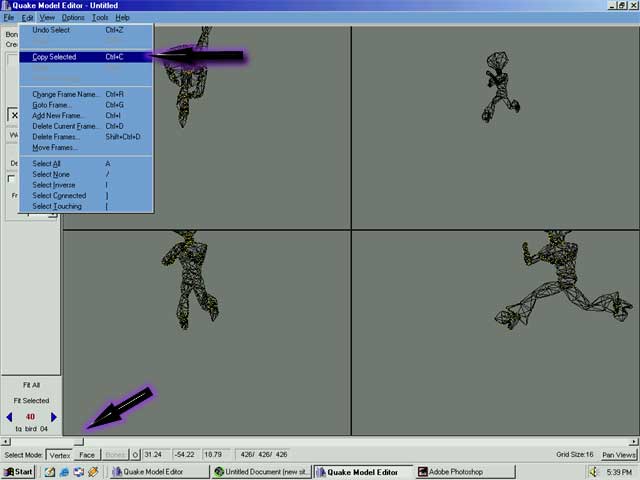Viewport: 640px width, 480px height.
Task: Open the Options menu
Action: 73,18
